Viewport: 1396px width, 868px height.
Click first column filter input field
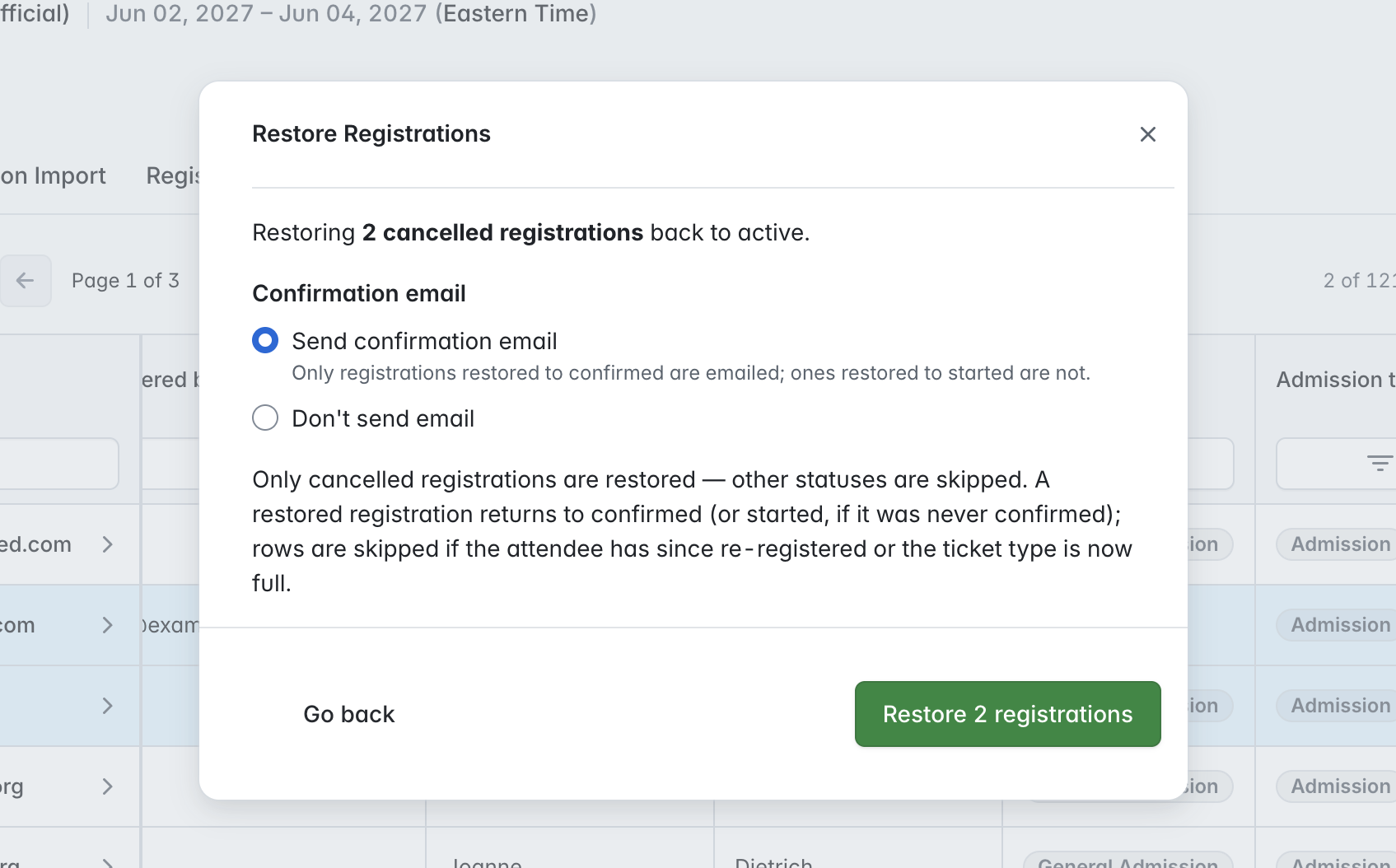click(x=59, y=464)
